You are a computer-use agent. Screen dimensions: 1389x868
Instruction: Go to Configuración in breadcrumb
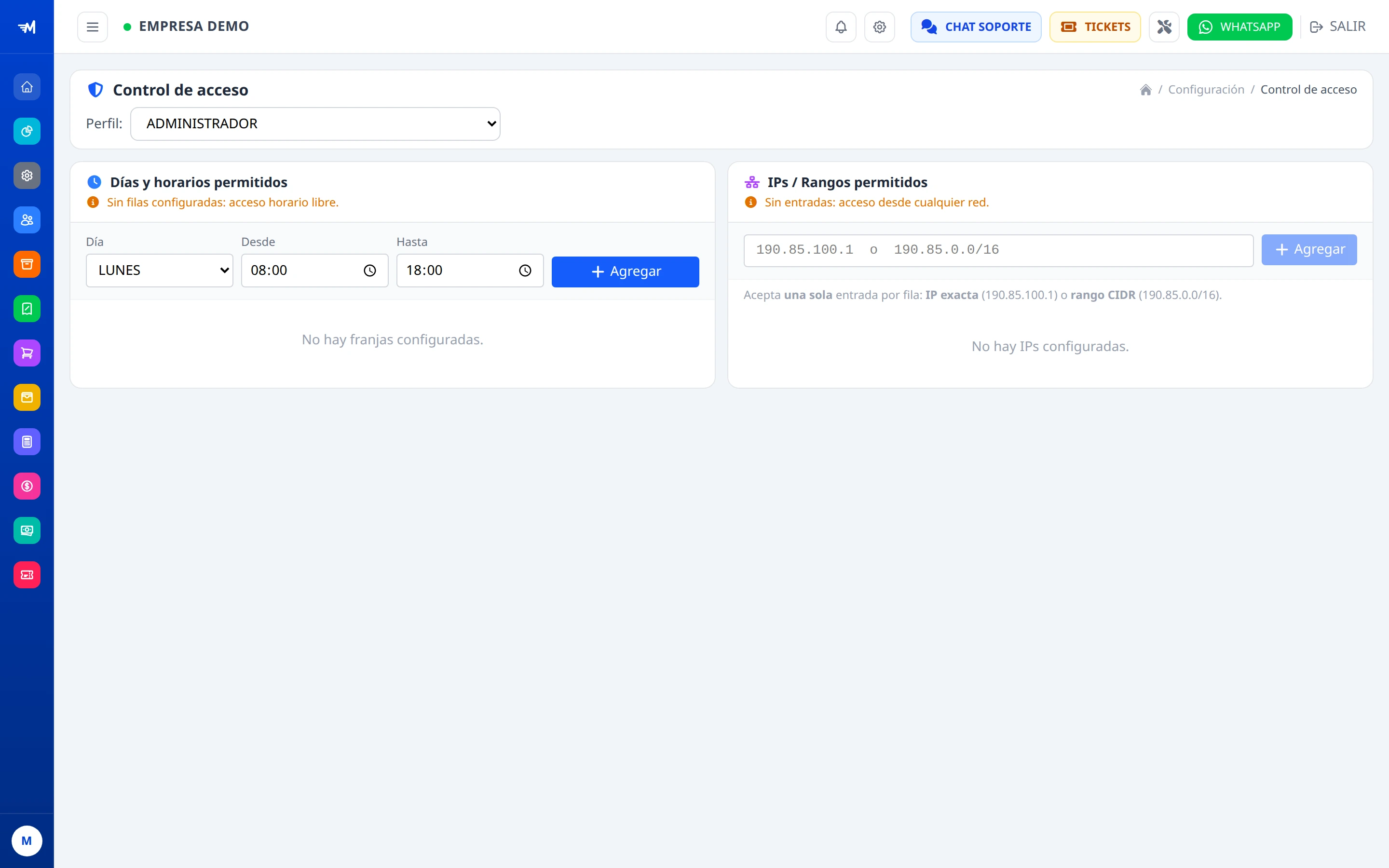tap(1206, 90)
